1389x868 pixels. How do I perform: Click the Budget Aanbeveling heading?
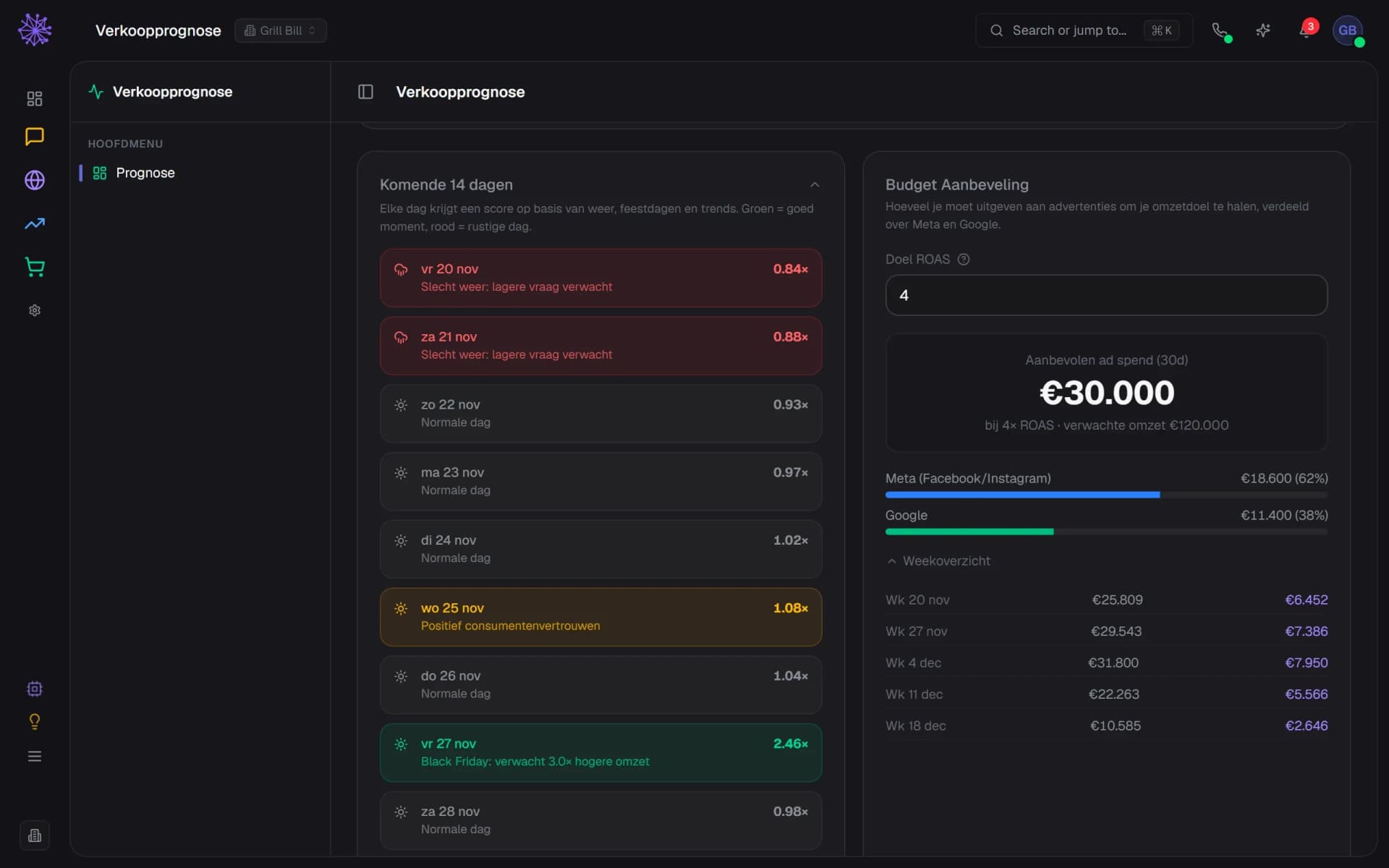point(956,184)
